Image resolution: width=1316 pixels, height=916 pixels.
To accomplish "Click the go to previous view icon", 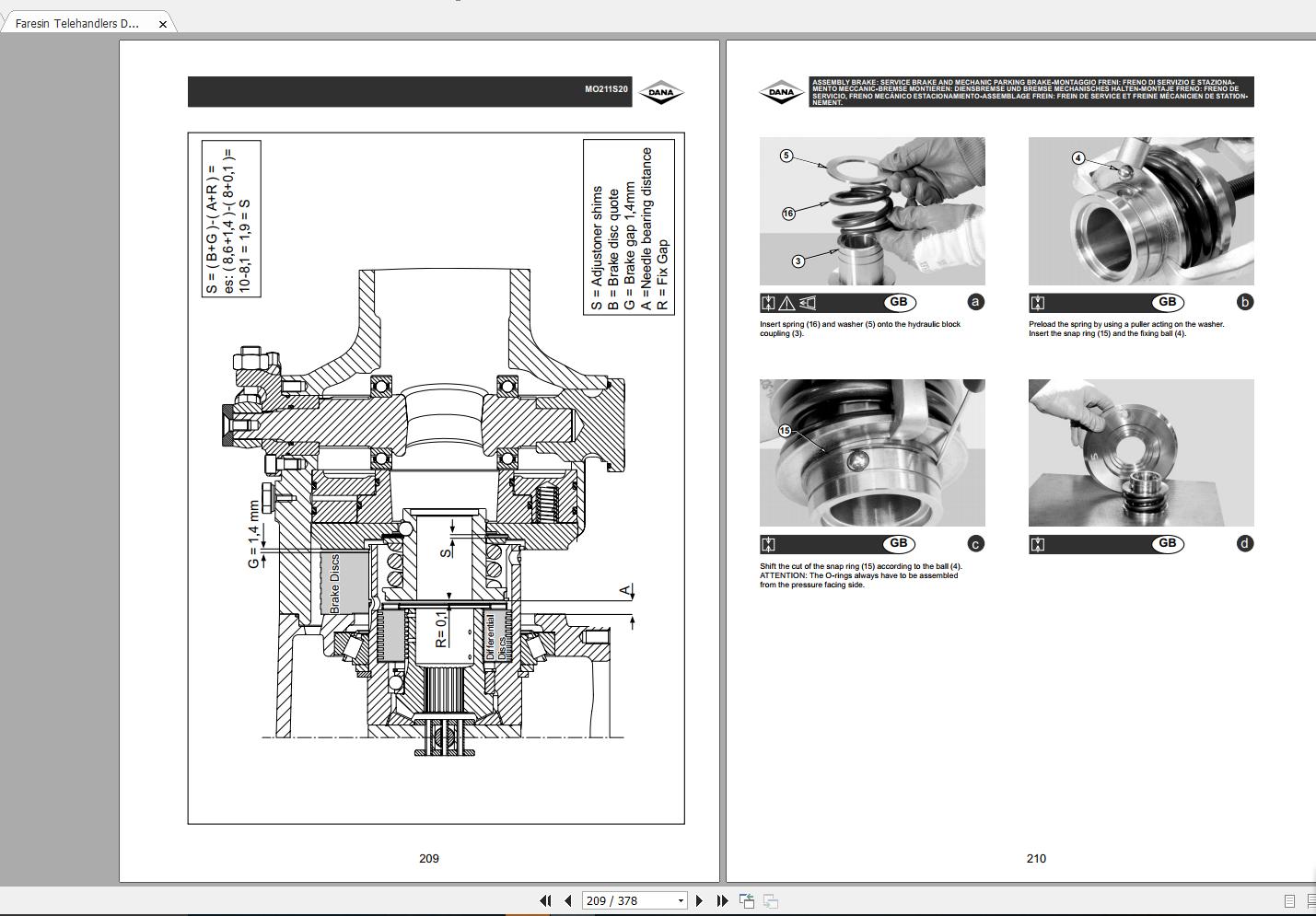I will pyautogui.click(x=747, y=900).
